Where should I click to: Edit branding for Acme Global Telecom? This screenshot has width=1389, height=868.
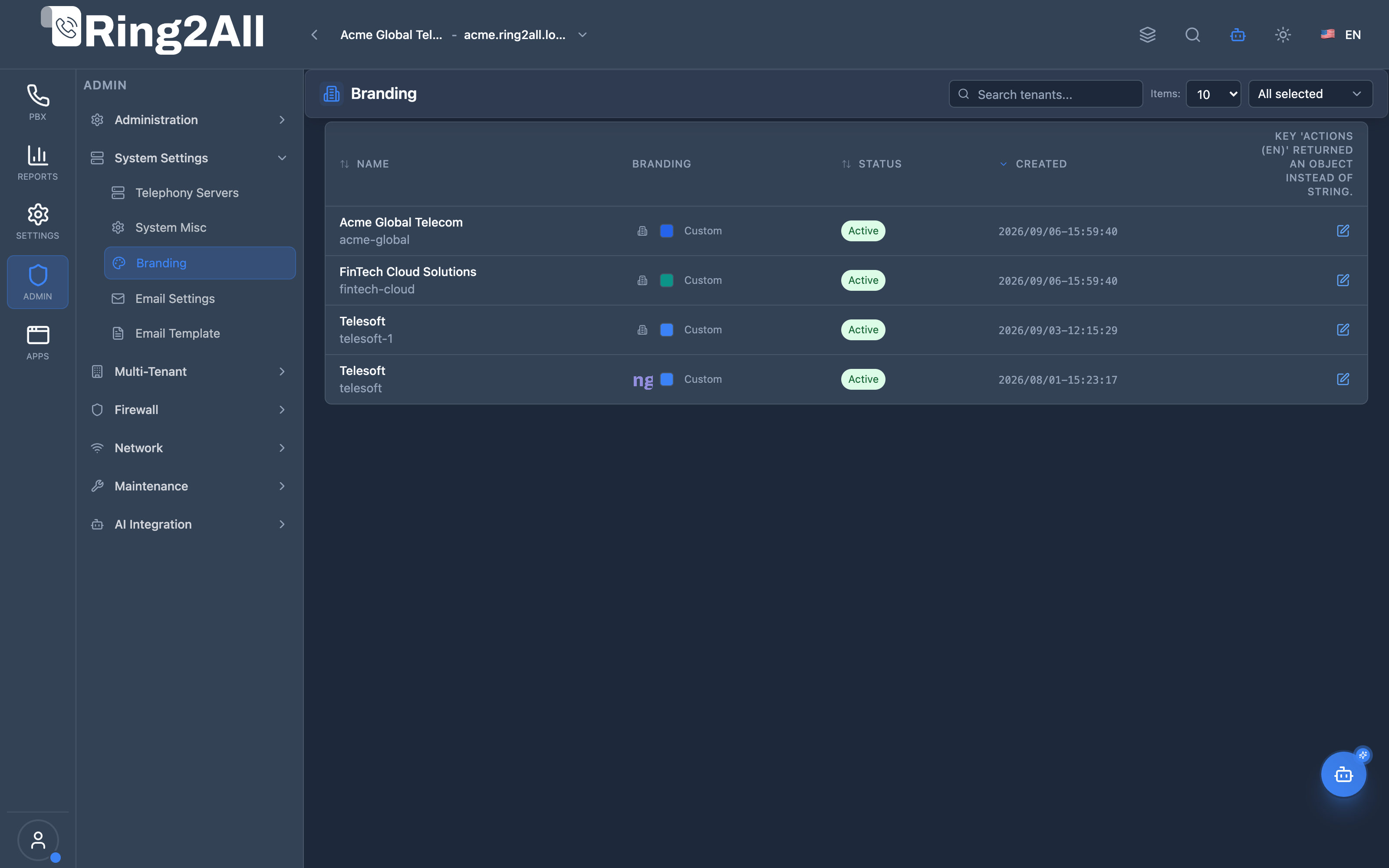tap(1343, 231)
